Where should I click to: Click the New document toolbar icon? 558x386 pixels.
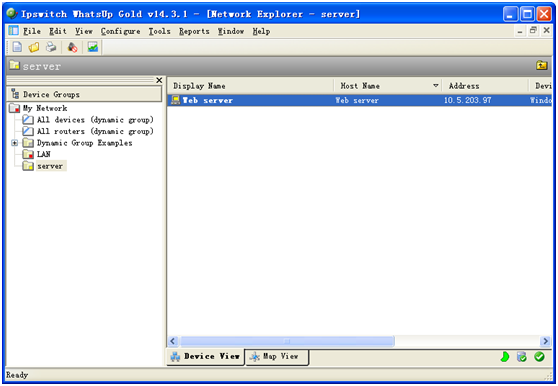pyautogui.click(x=17, y=47)
